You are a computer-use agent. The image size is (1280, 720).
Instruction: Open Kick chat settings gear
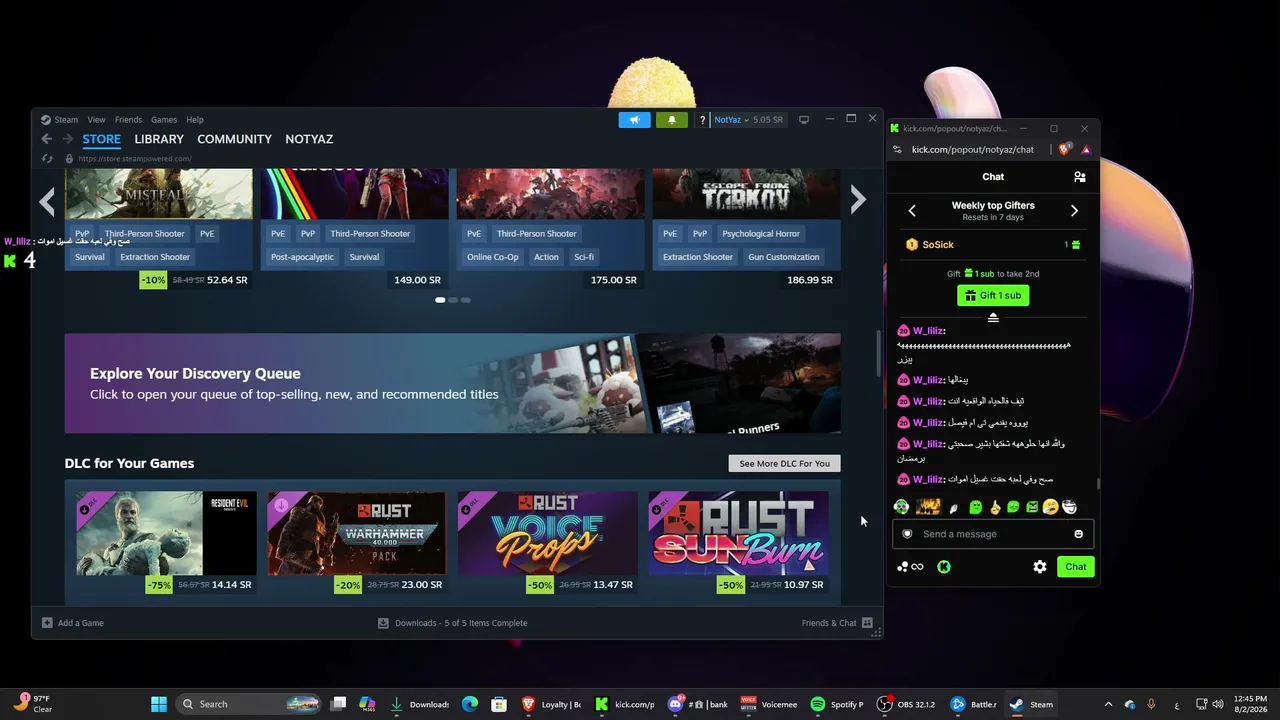(1040, 567)
